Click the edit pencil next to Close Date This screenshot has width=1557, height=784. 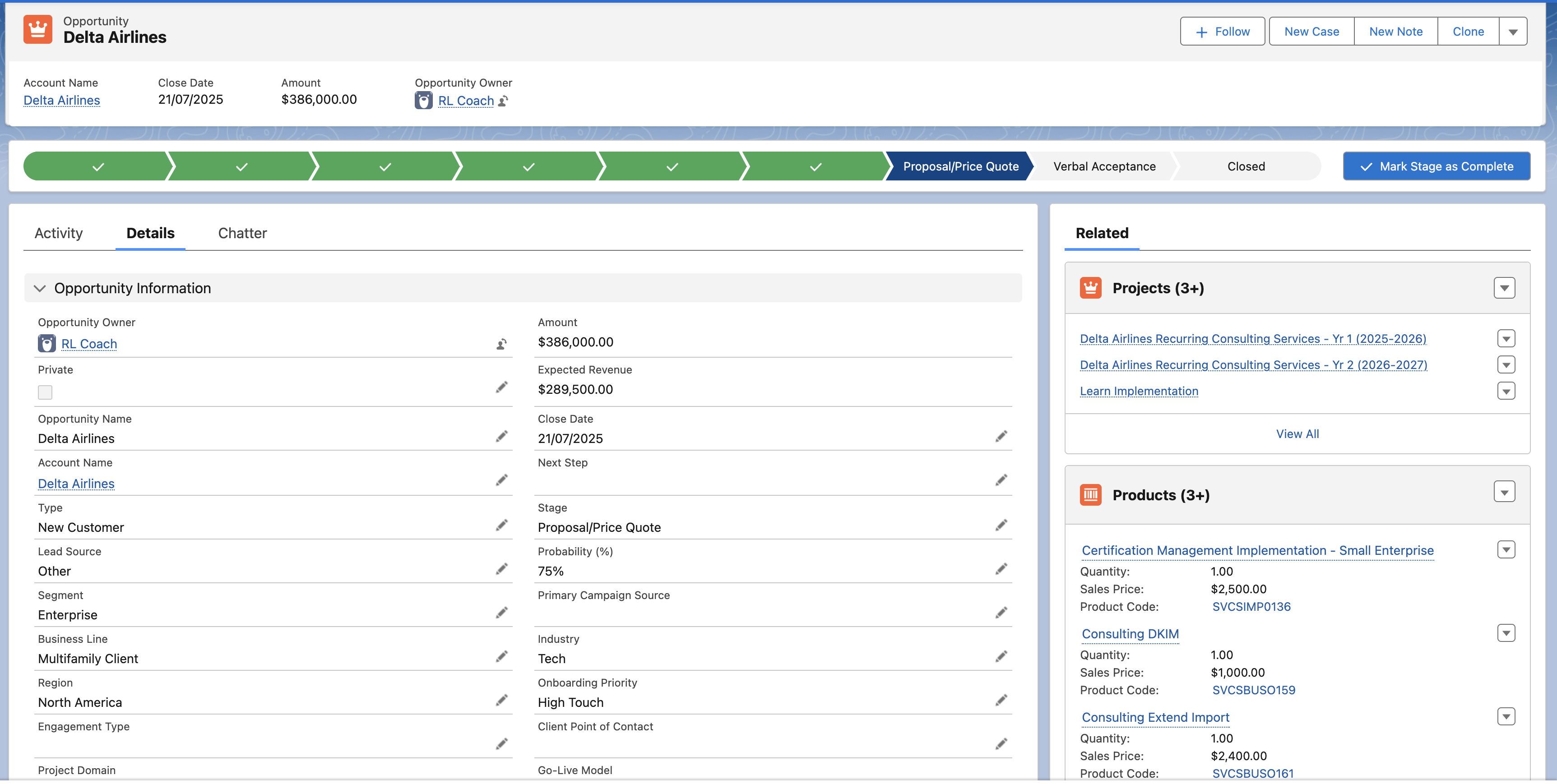(x=1001, y=437)
